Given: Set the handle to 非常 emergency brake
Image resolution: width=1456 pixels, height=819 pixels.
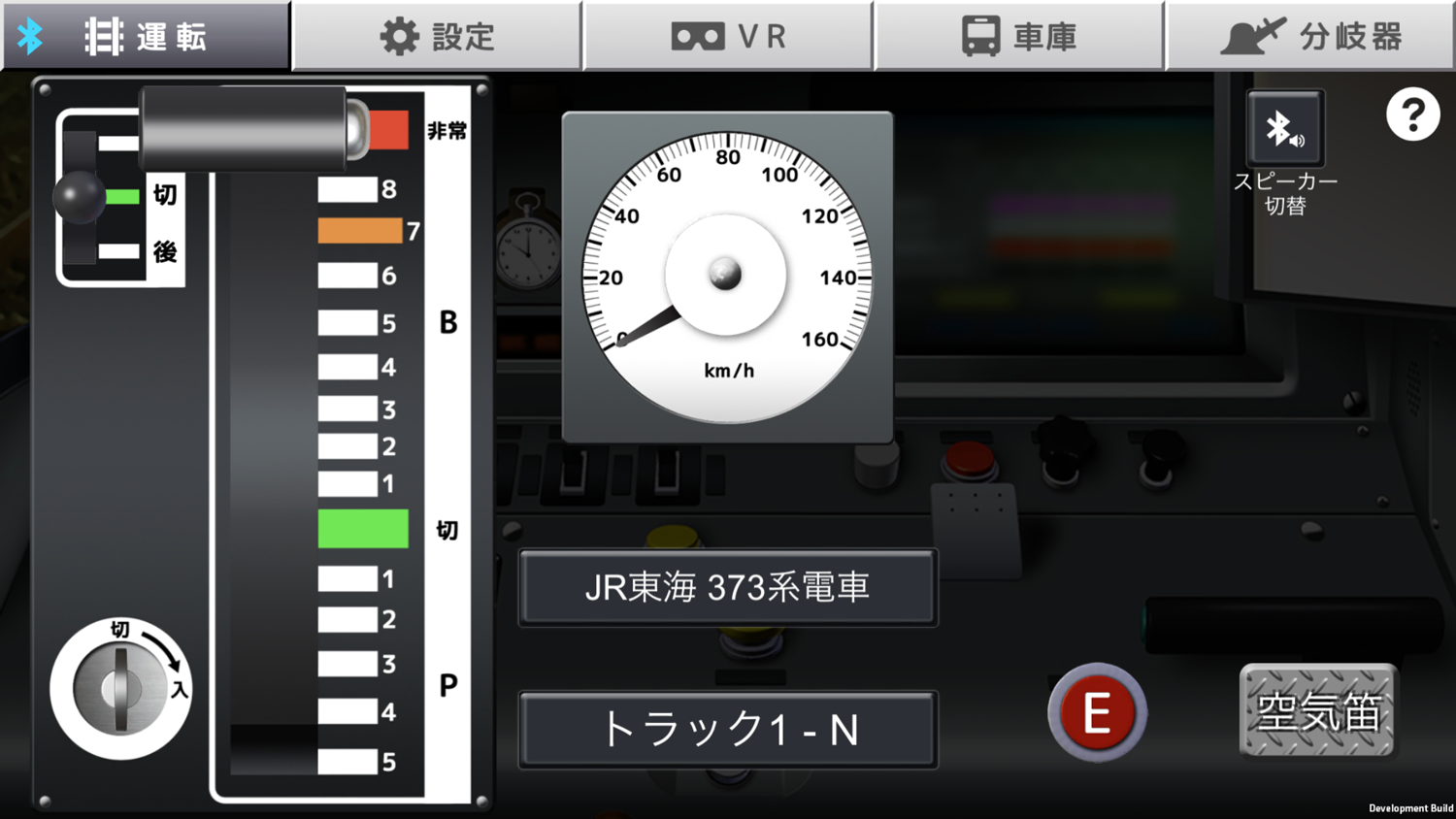Looking at the screenshot, I should click(388, 130).
